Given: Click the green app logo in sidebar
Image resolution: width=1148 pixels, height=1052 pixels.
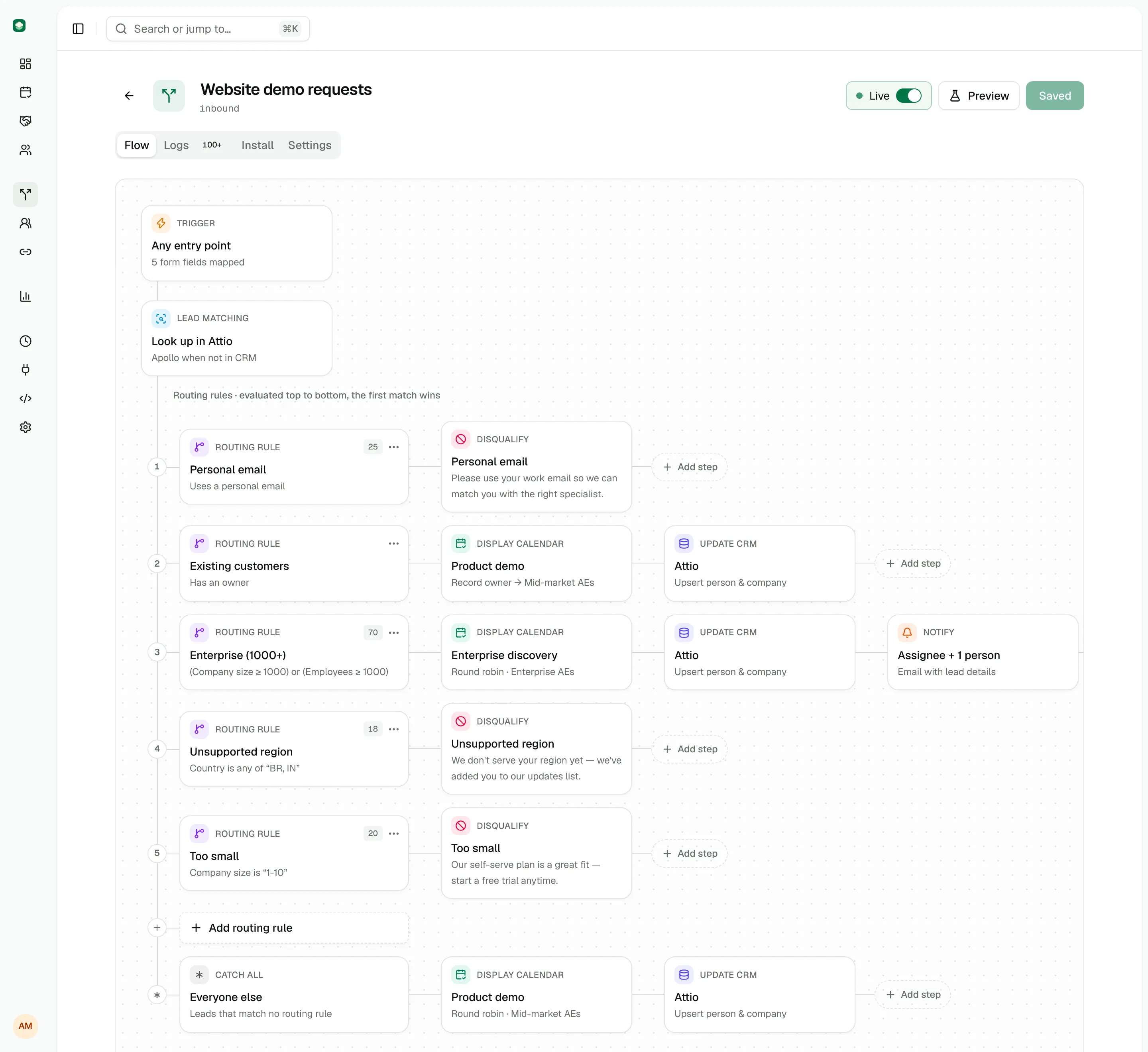Looking at the screenshot, I should pyautogui.click(x=20, y=26).
